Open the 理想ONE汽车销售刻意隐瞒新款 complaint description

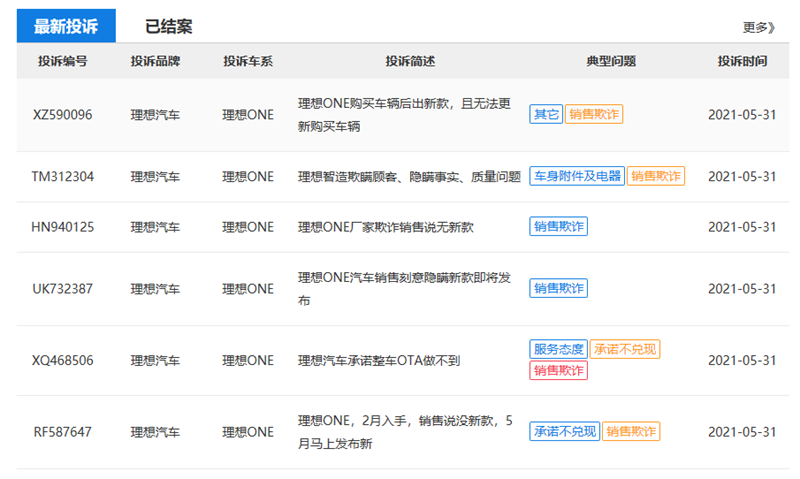[404, 289]
